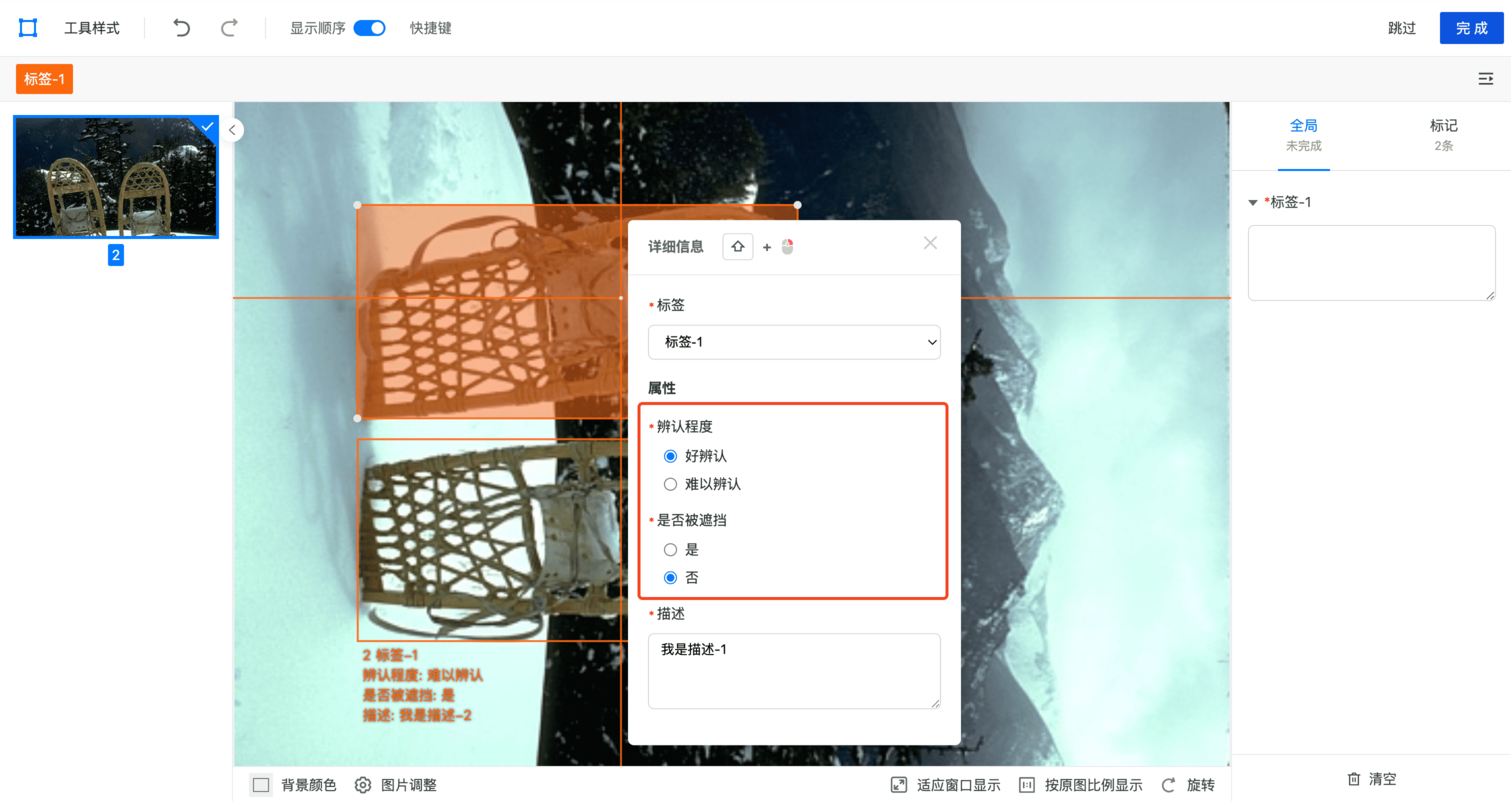The image size is (1511, 801).
Task: Select the rectangle annotation tool icon
Action: point(28,28)
